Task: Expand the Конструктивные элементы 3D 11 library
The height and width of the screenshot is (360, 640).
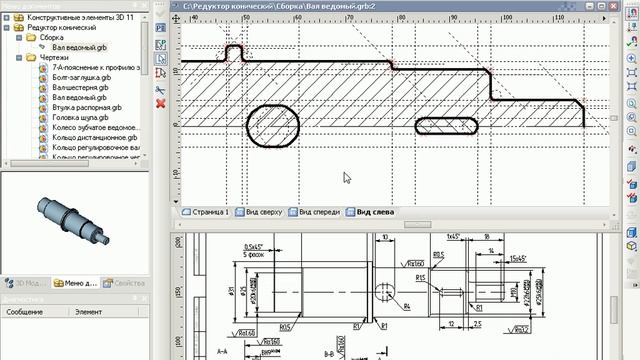Action: point(7,18)
